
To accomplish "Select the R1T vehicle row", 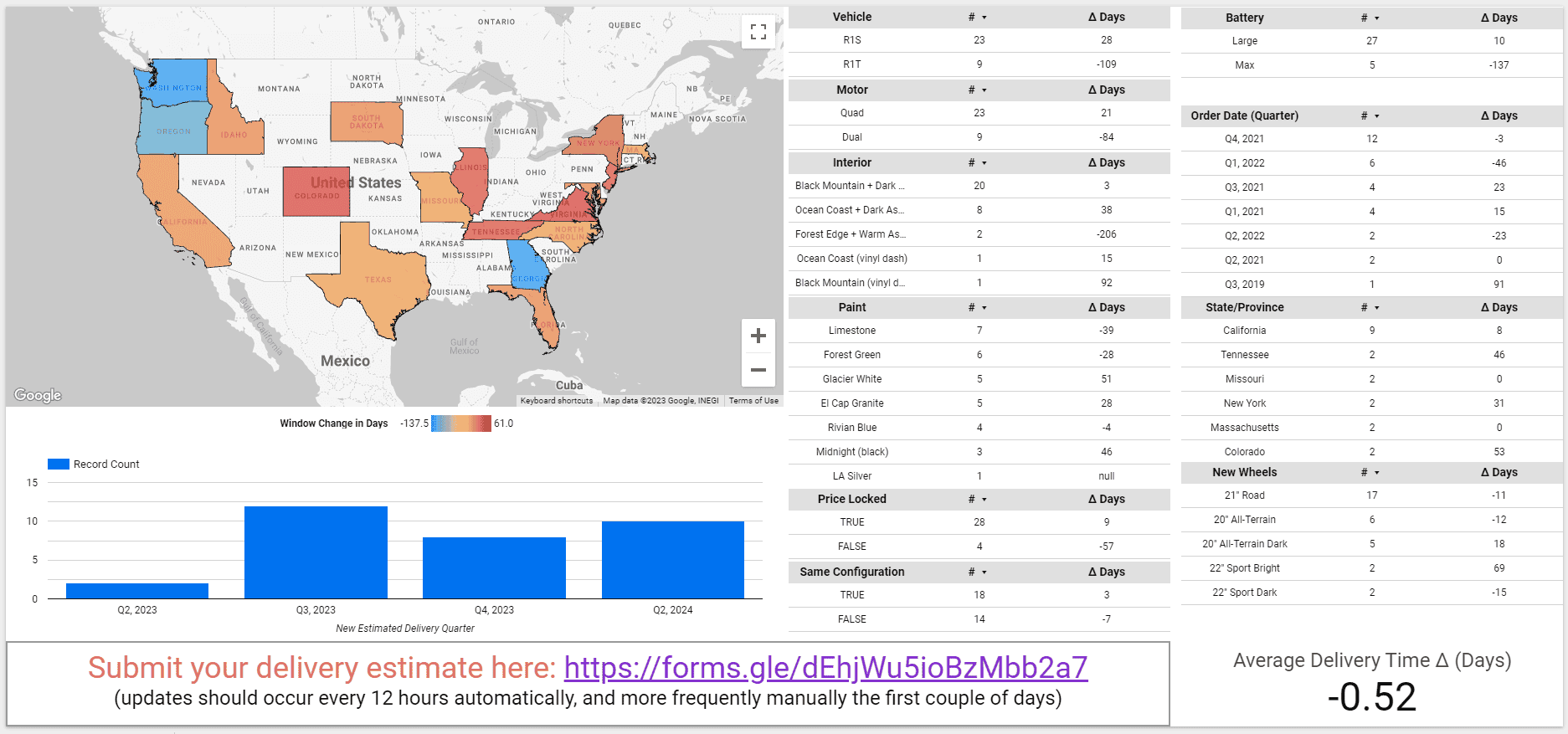I will pyautogui.click(x=979, y=64).
